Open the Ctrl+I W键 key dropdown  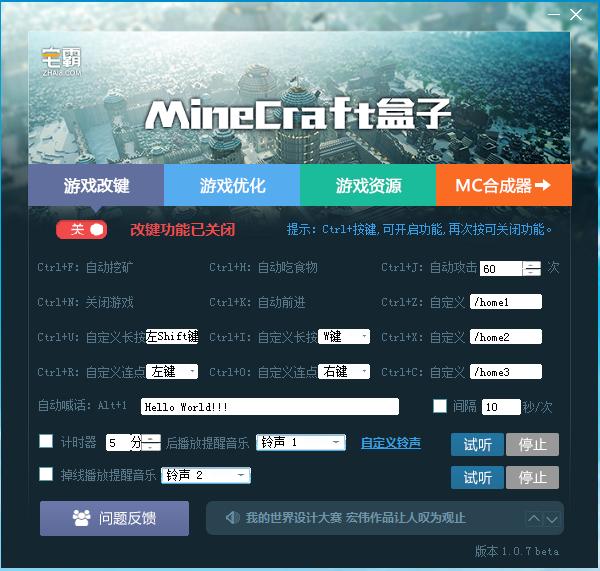[363, 337]
